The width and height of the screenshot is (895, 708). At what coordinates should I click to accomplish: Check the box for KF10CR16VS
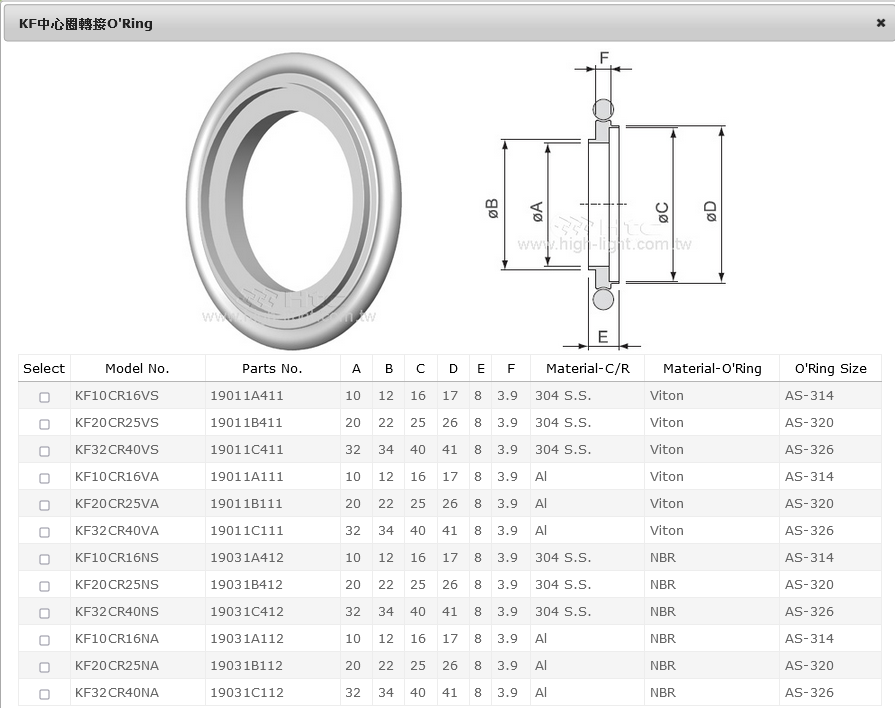click(x=44, y=397)
